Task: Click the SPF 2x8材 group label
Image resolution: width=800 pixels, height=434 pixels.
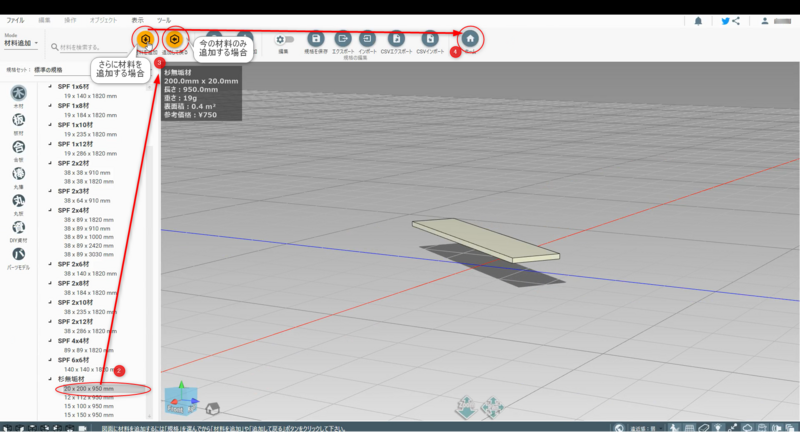Action: pos(73,284)
